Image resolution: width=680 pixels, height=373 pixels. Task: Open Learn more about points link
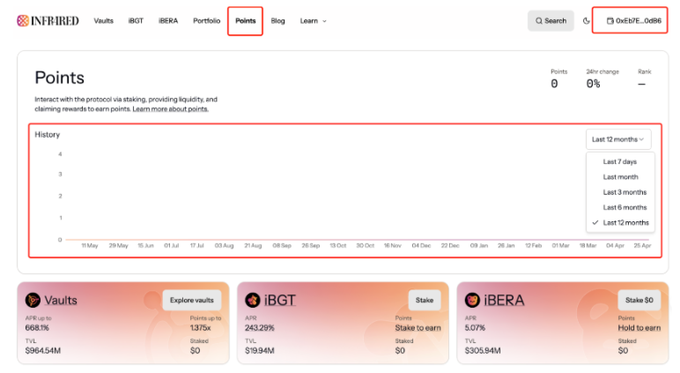point(170,109)
